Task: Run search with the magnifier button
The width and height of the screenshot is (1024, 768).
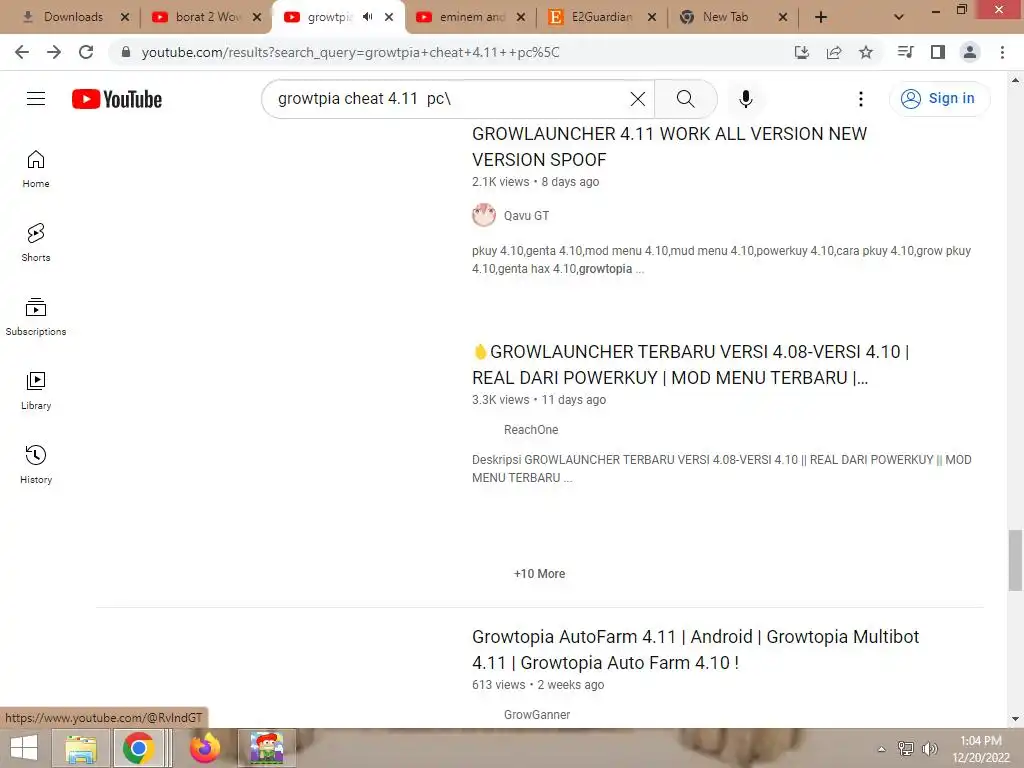Action: coord(686,99)
